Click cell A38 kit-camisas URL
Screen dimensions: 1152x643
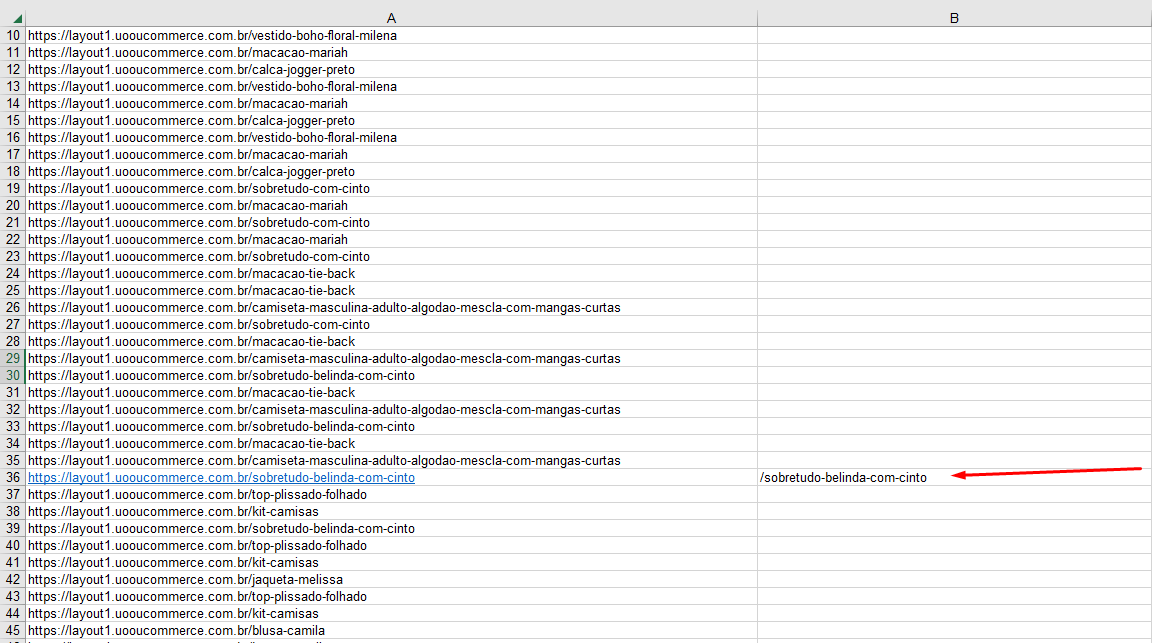[391, 511]
